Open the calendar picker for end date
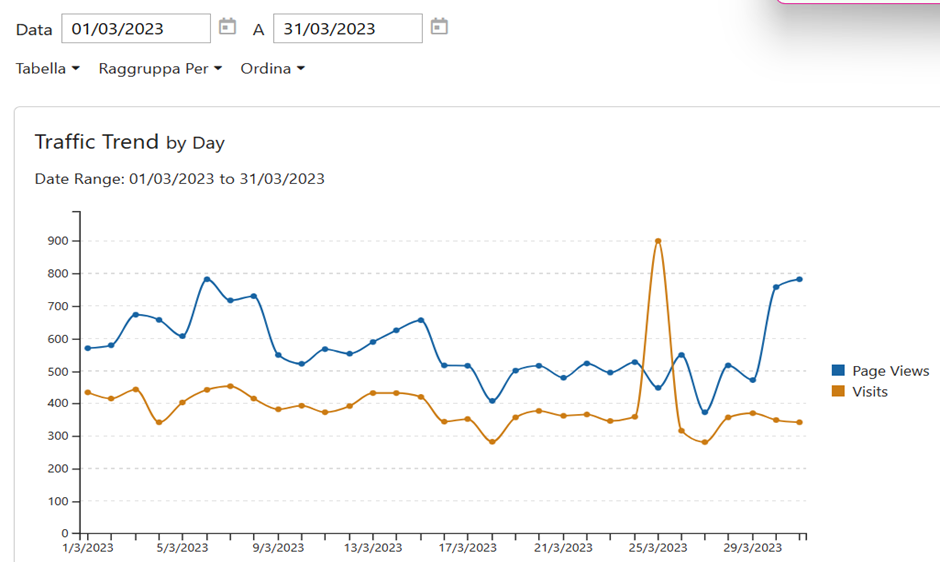This screenshot has width=940, height=562. [439, 27]
